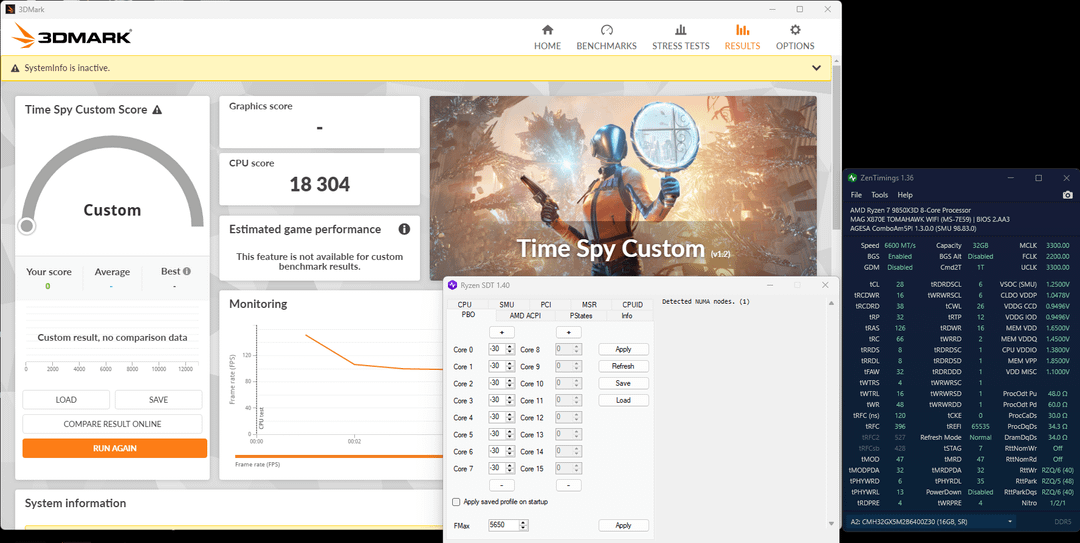Click the FMax value spinner arrows
The image size is (1080, 543).
coord(523,525)
